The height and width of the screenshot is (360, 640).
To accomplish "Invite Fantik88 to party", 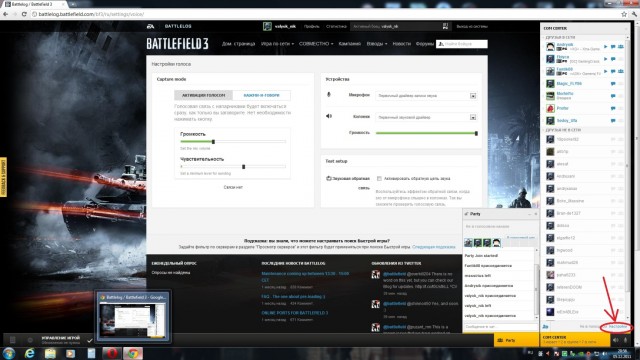I will coord(621,71).
